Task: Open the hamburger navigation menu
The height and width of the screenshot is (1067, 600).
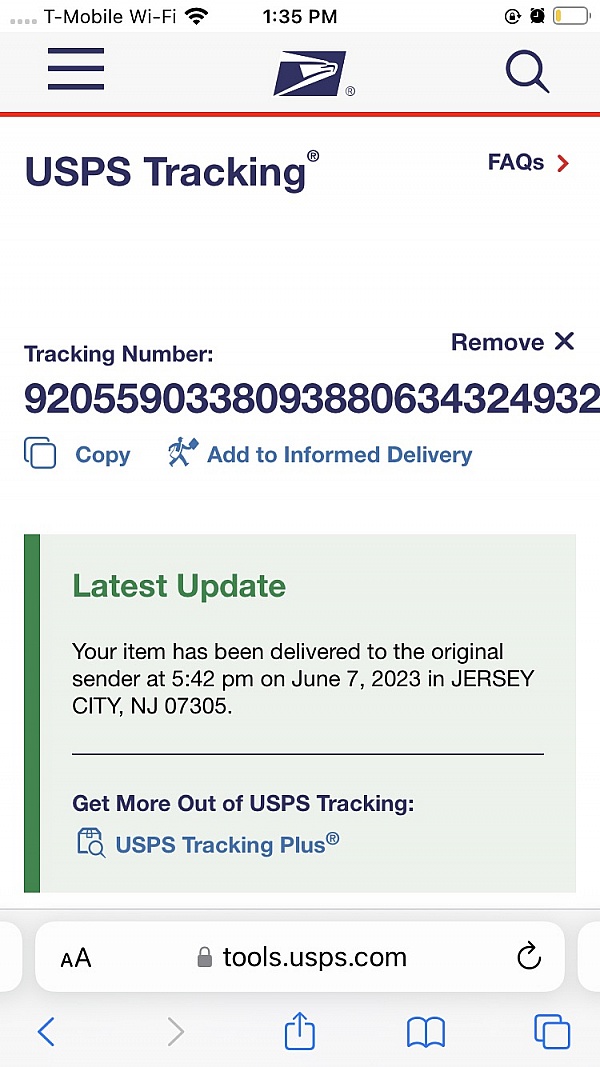Action: 76,69
